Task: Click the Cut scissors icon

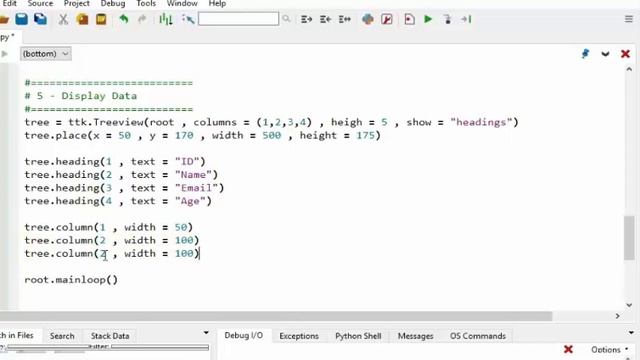Action: [x=63, y=19]
